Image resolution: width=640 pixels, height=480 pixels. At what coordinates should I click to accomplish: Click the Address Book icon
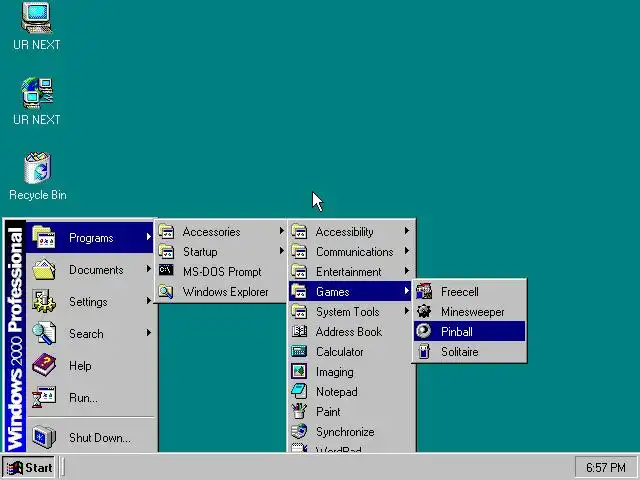(x=299, y=331)
